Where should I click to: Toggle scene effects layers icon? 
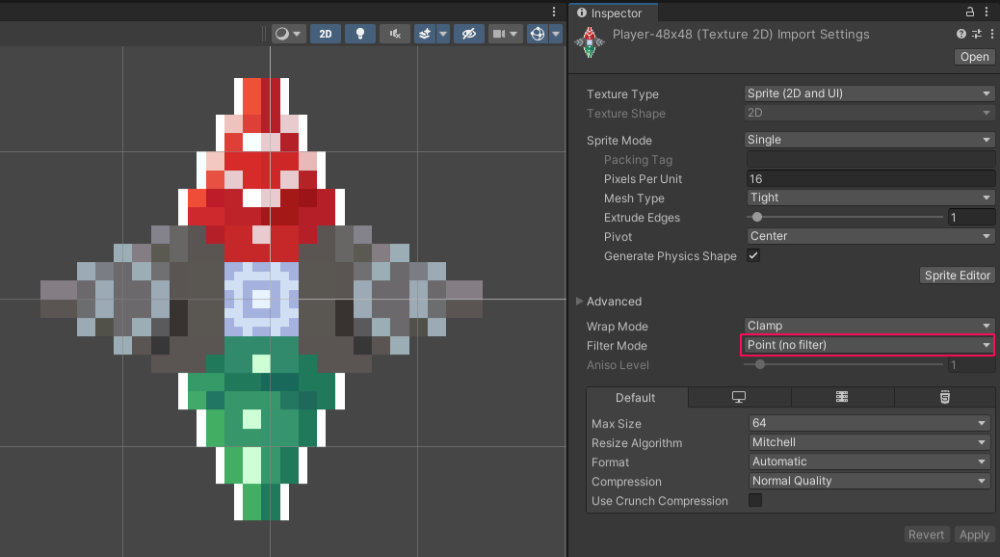(424, 34)
